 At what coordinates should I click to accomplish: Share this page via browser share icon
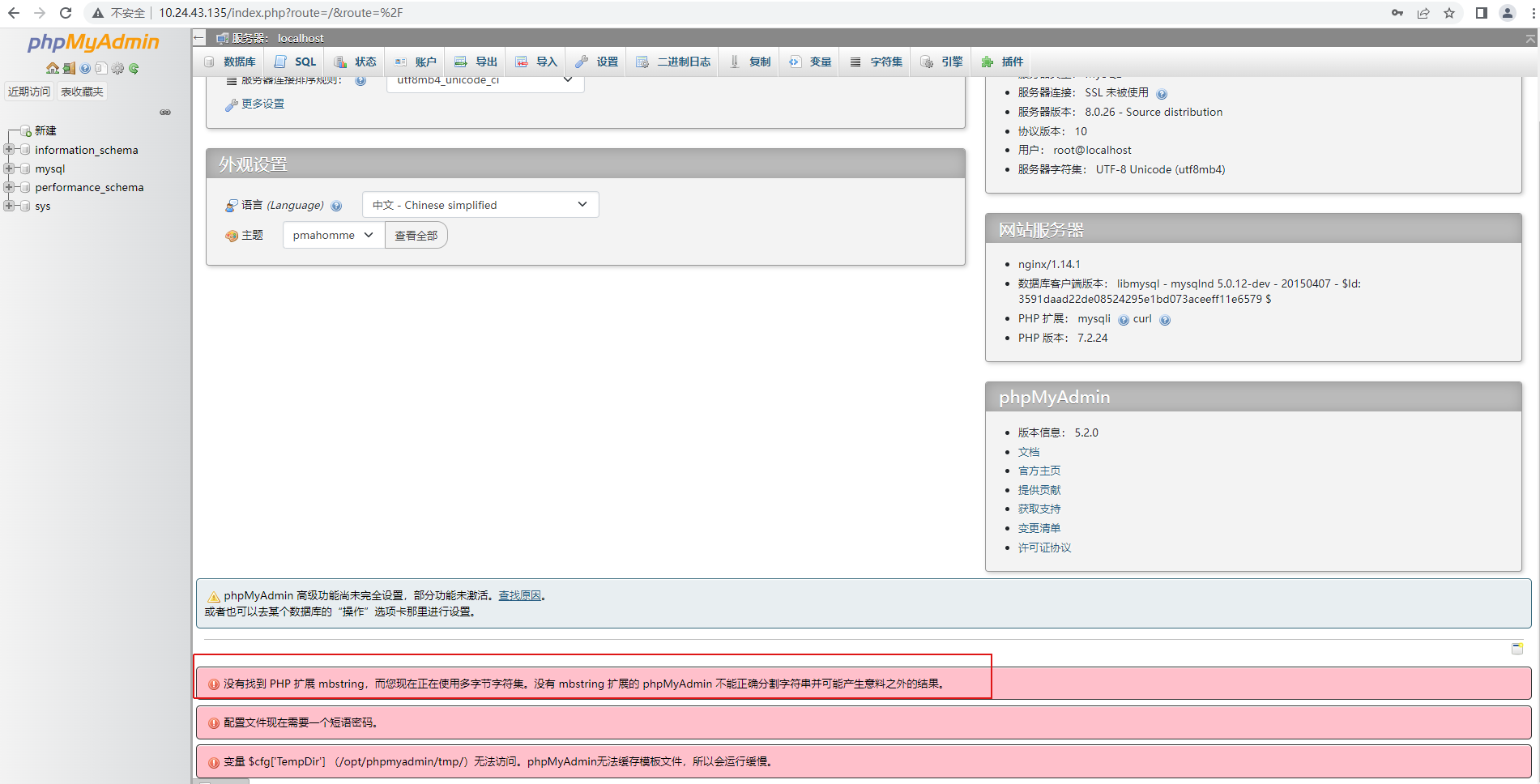point(1423,13)
